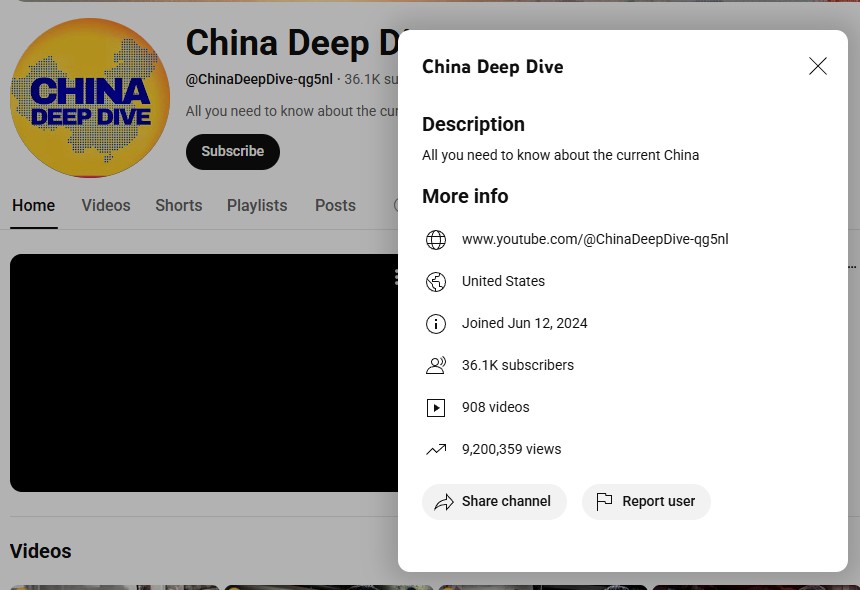The height and width of the screenshot is (590, 860).
Task: Click the trending arrow icon beside views
Action: 436,450
